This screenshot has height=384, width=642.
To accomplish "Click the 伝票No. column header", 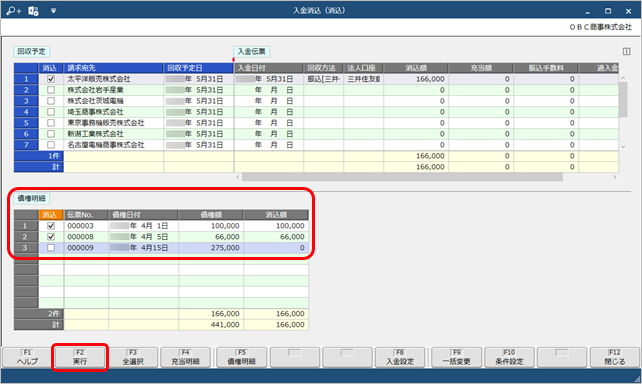I will (x=86, y=215).
